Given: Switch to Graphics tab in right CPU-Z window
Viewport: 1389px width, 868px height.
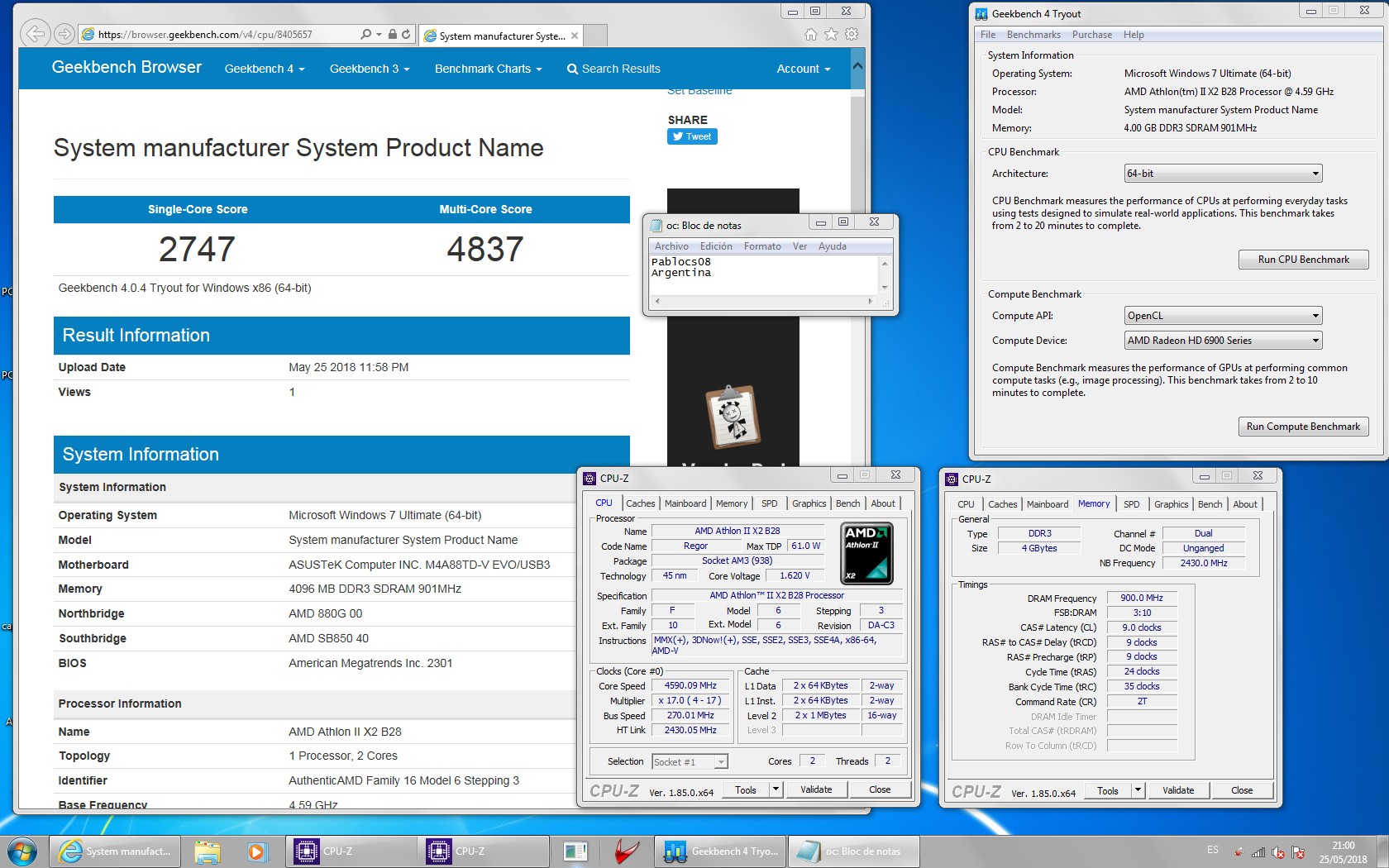Looking at the screenshot, I should coord(1171,504).
